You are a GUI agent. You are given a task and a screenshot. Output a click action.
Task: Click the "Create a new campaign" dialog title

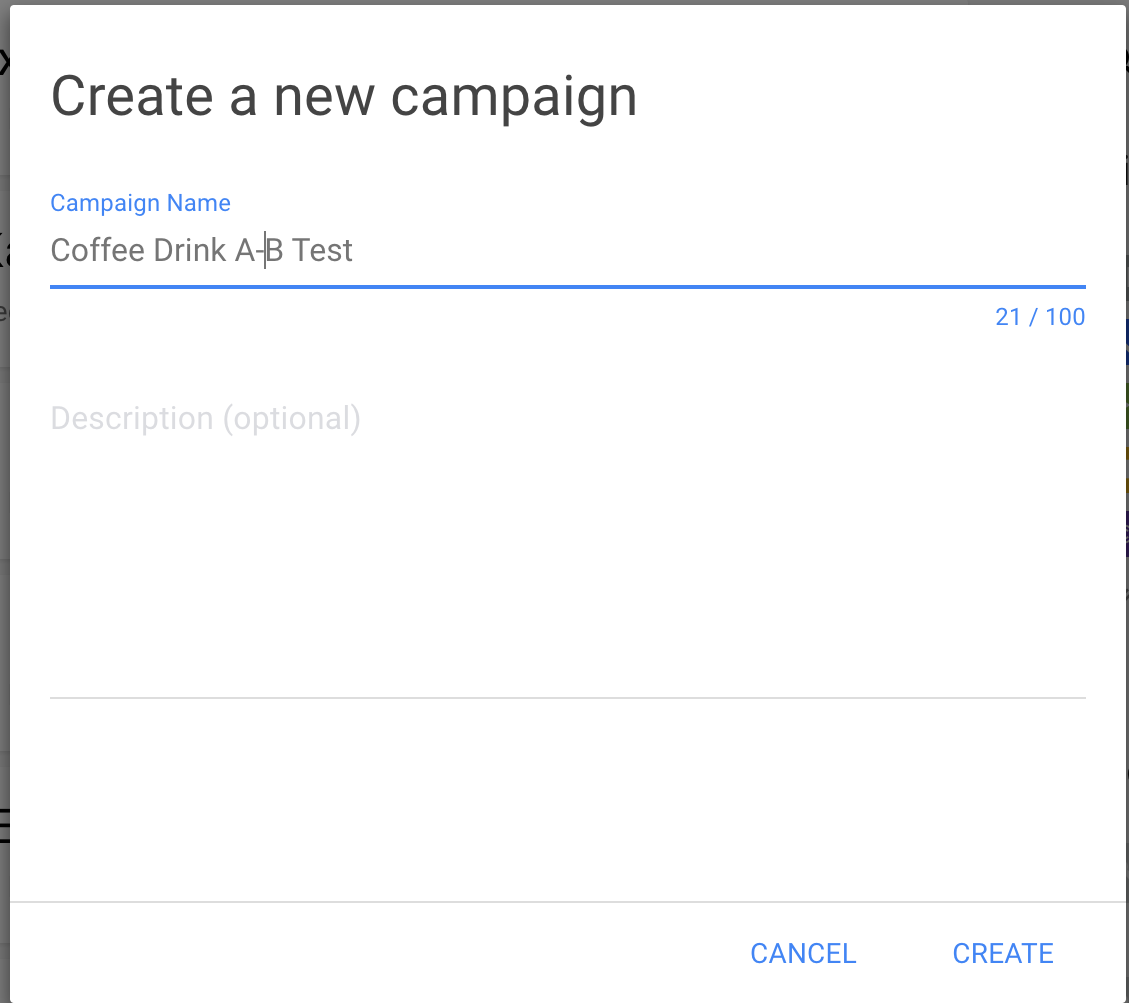(344, 97)
